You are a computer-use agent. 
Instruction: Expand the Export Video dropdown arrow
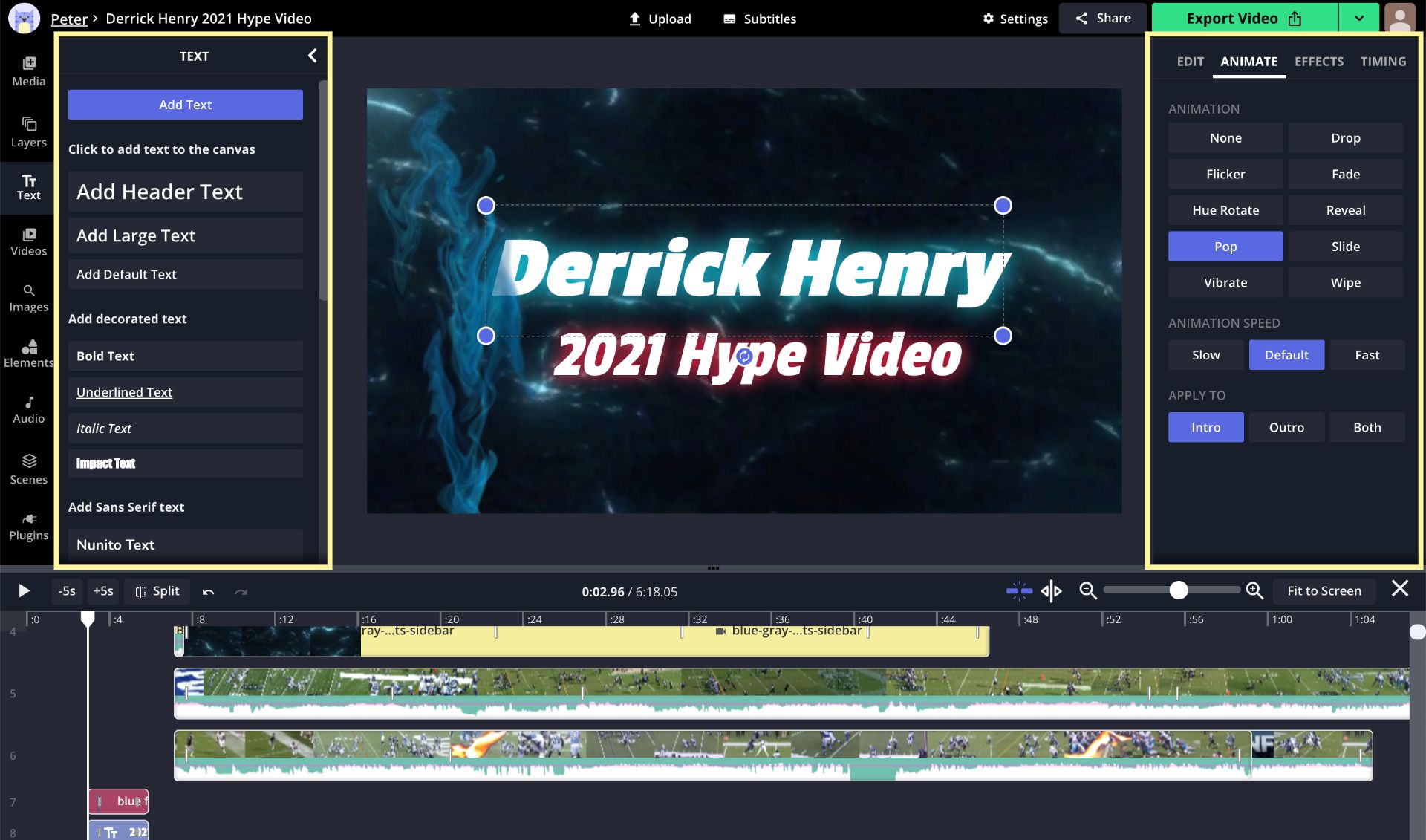click(1358, 19)
